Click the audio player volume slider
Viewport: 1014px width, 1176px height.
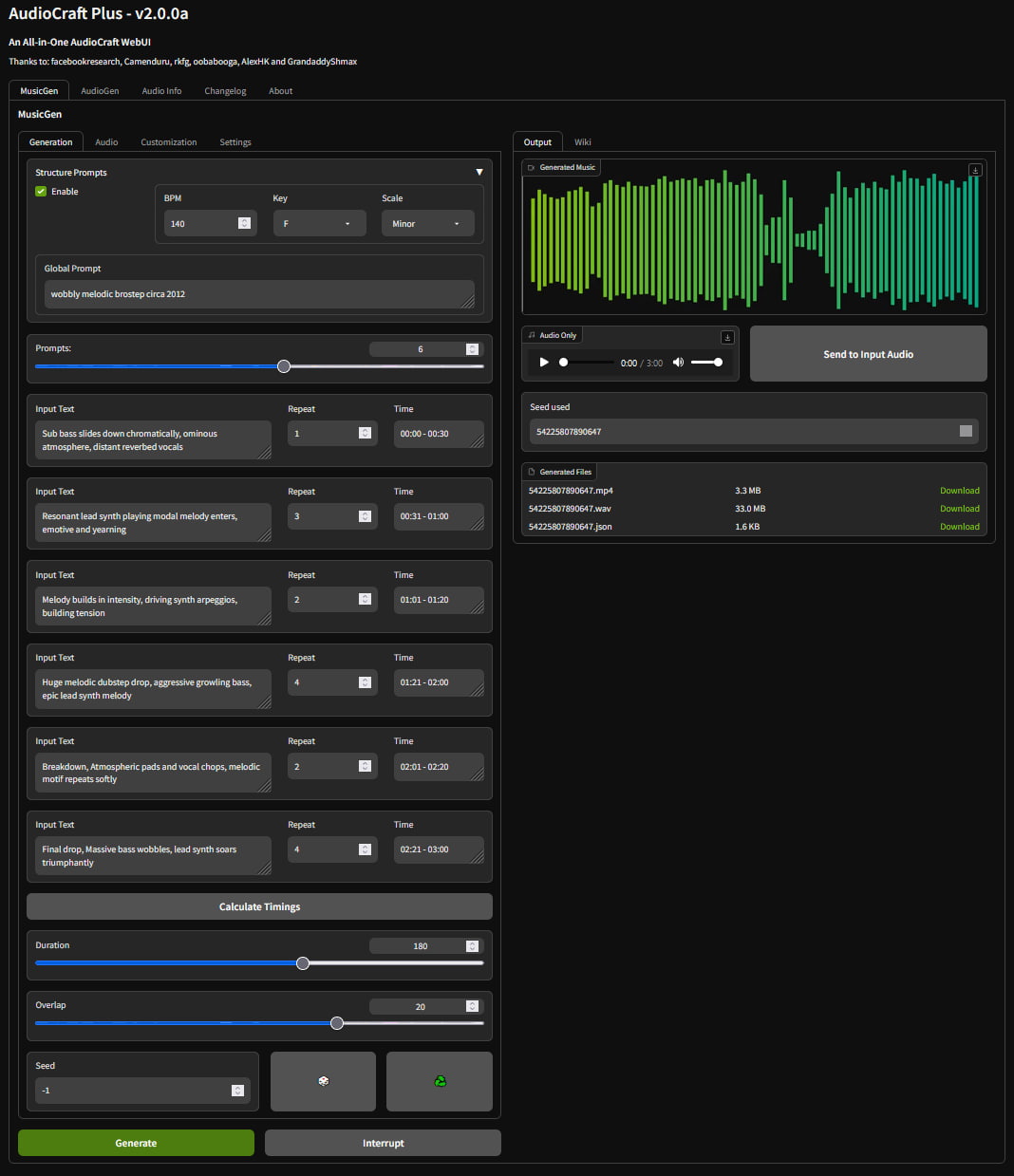[x=706, y=362]
